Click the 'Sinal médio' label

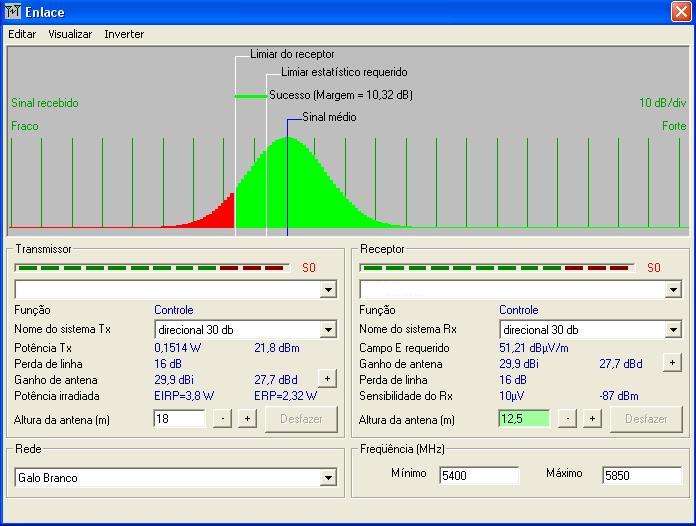click(x=329, y=117)
